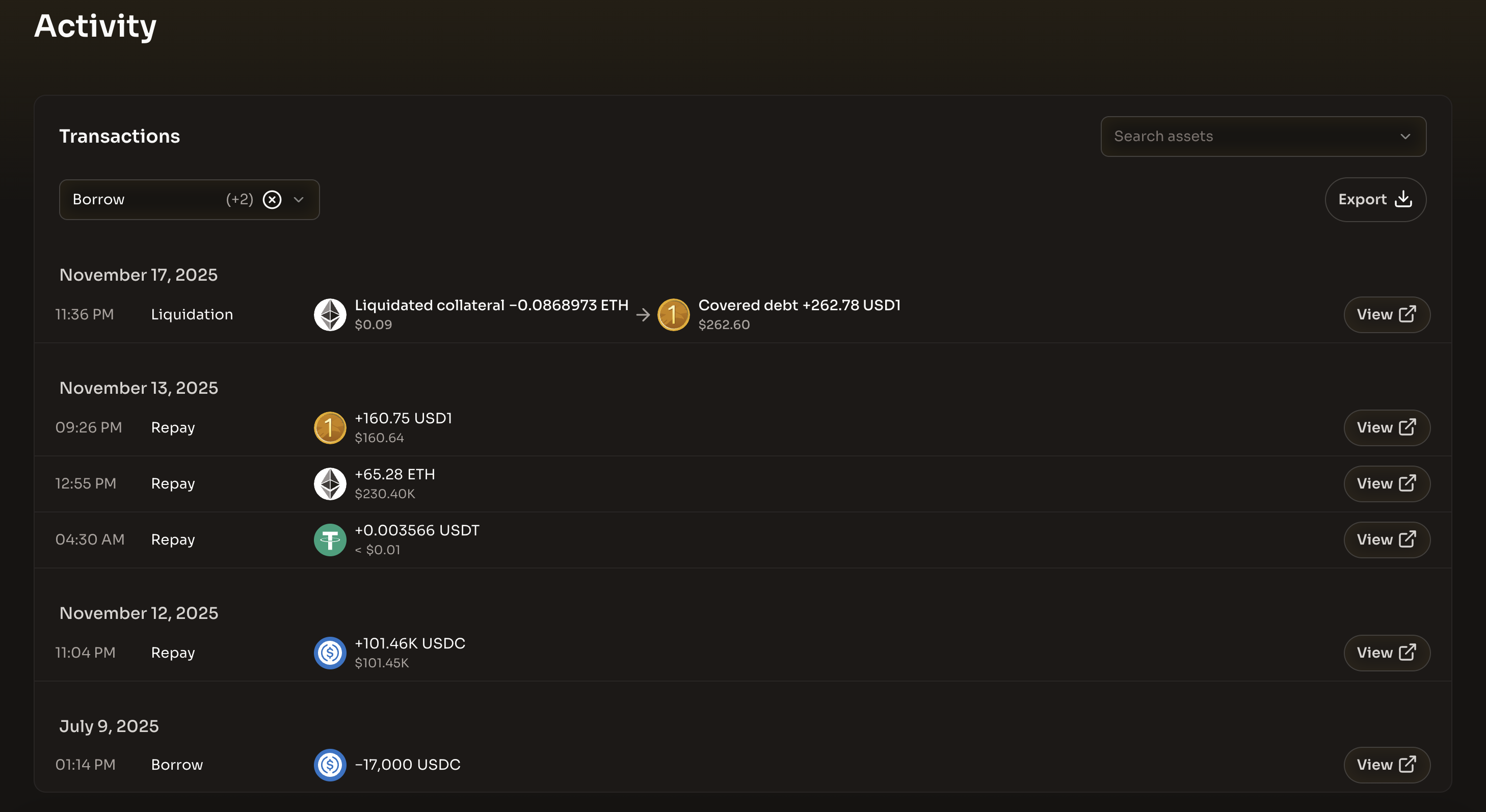Click the Export button
Screen dimensions: 1486x812
[1375, 199]
